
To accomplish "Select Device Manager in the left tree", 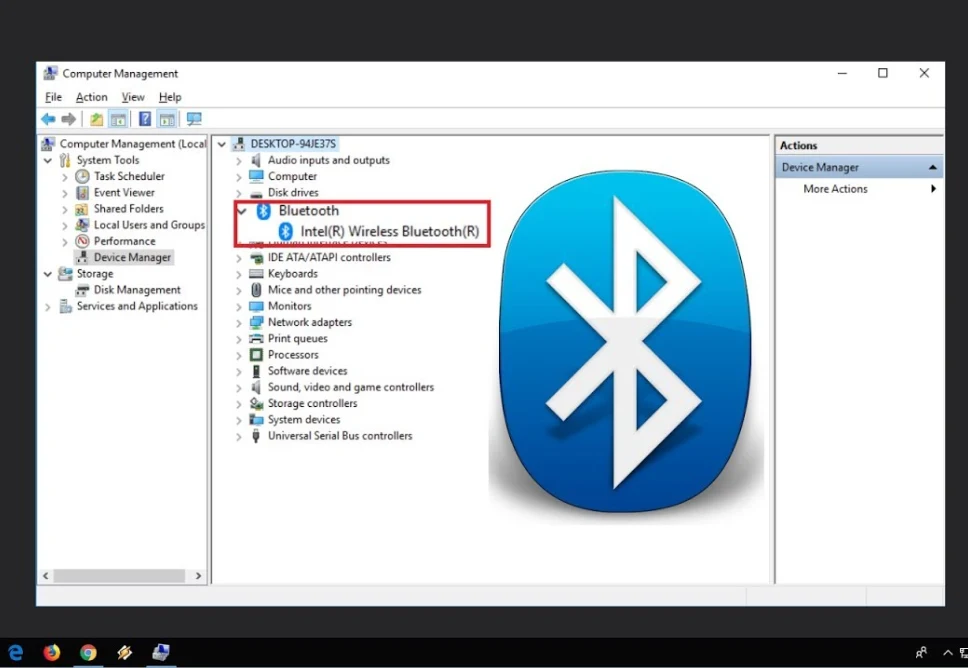I will (x=131, y=257).
